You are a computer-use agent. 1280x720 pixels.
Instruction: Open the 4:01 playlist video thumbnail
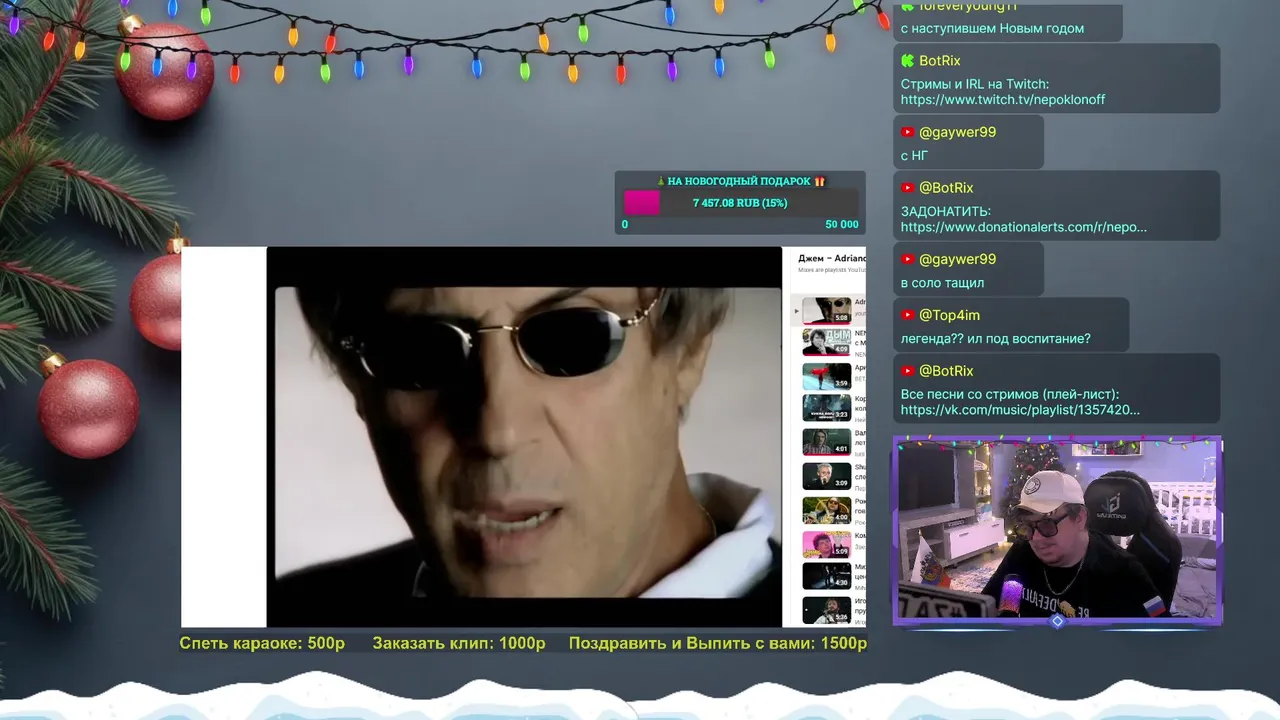click(x=826, y=442)
